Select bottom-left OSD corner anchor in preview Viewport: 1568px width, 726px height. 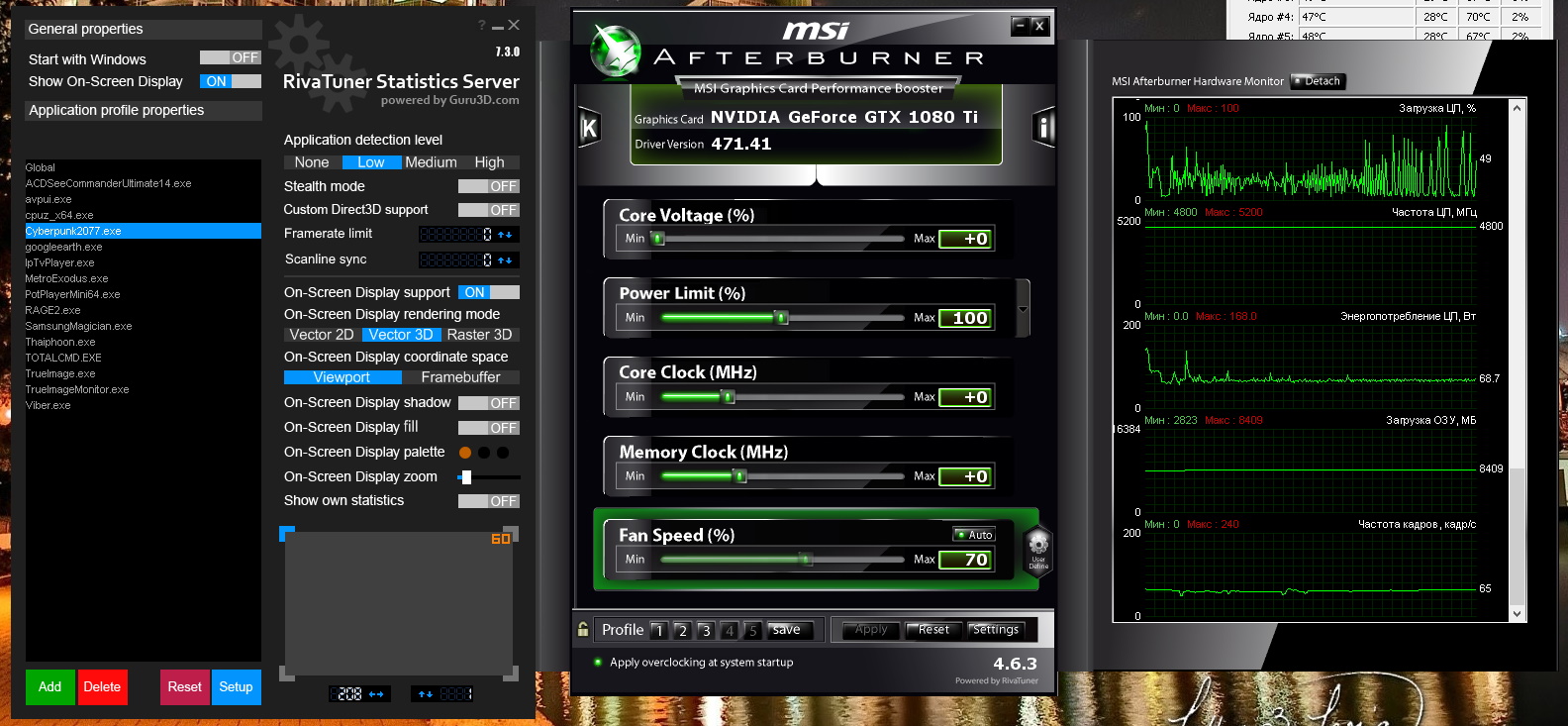pos(287,674)
